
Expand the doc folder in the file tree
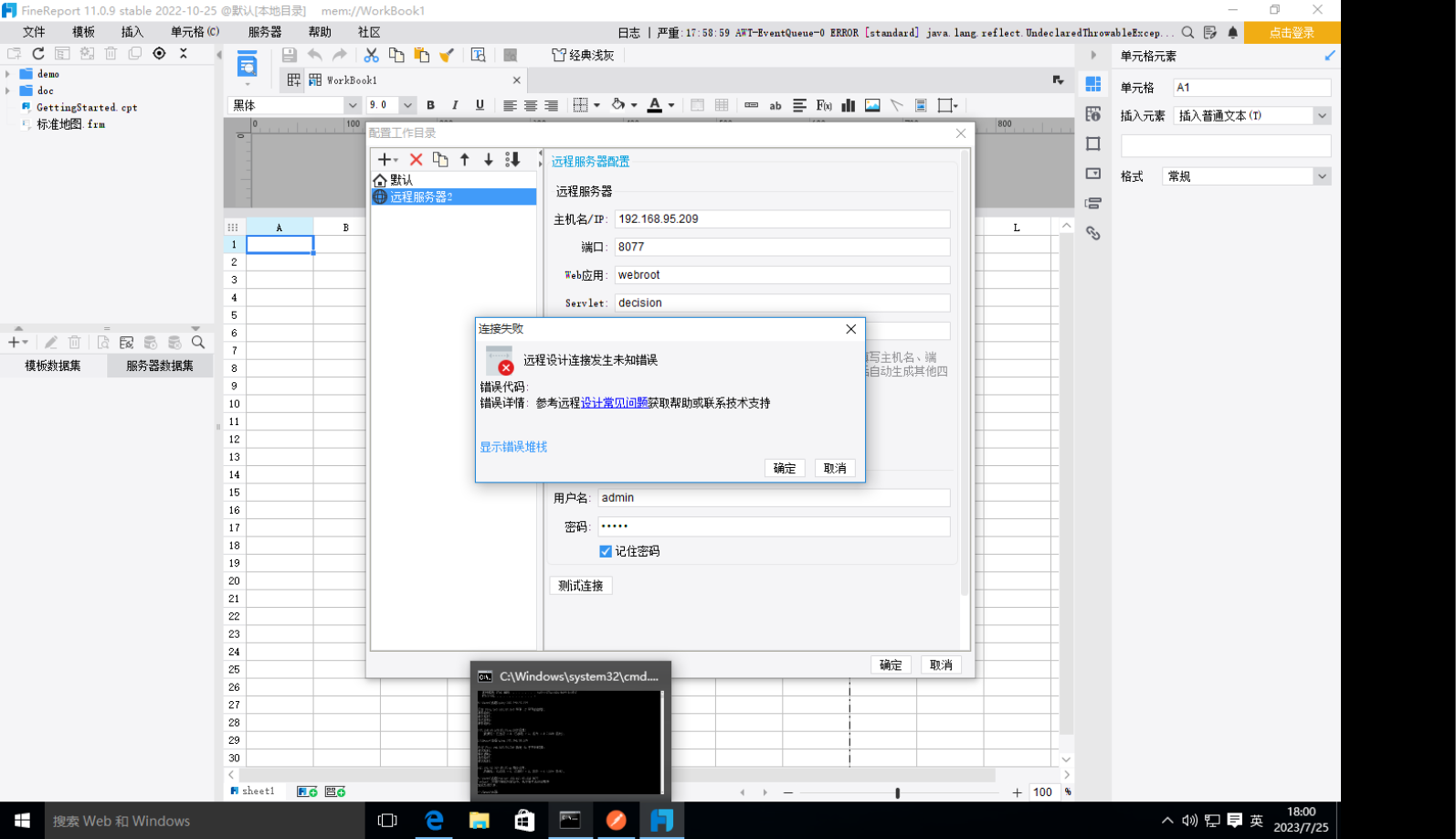point(8,90)
